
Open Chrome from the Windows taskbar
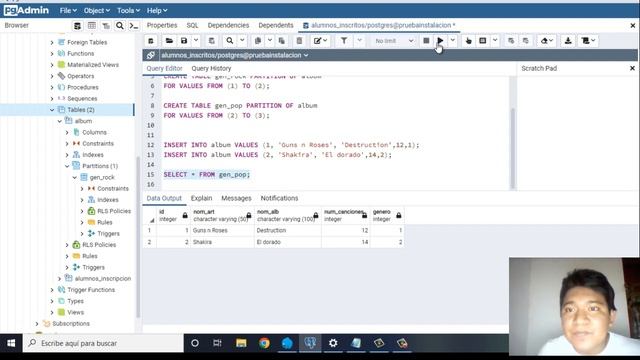(x=264, y=343)
